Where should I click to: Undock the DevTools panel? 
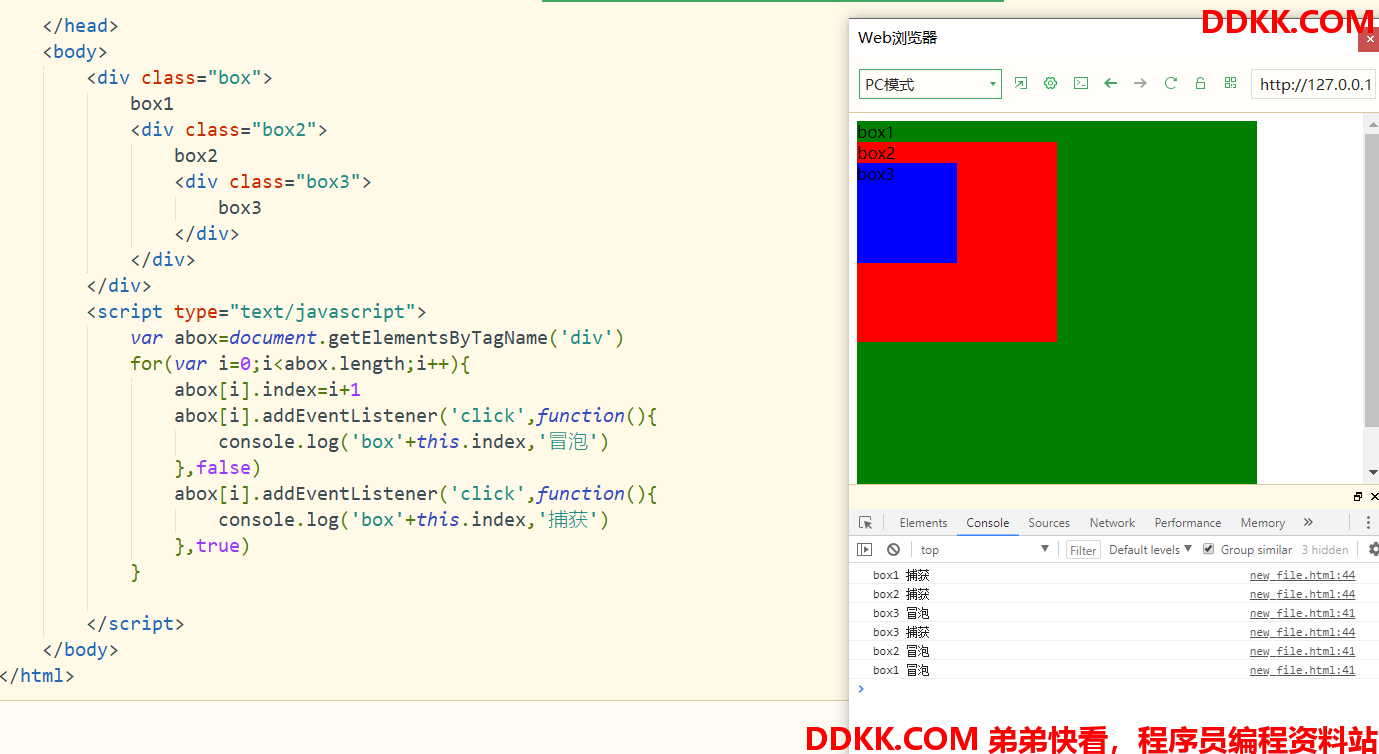[x=1358, y=497]
